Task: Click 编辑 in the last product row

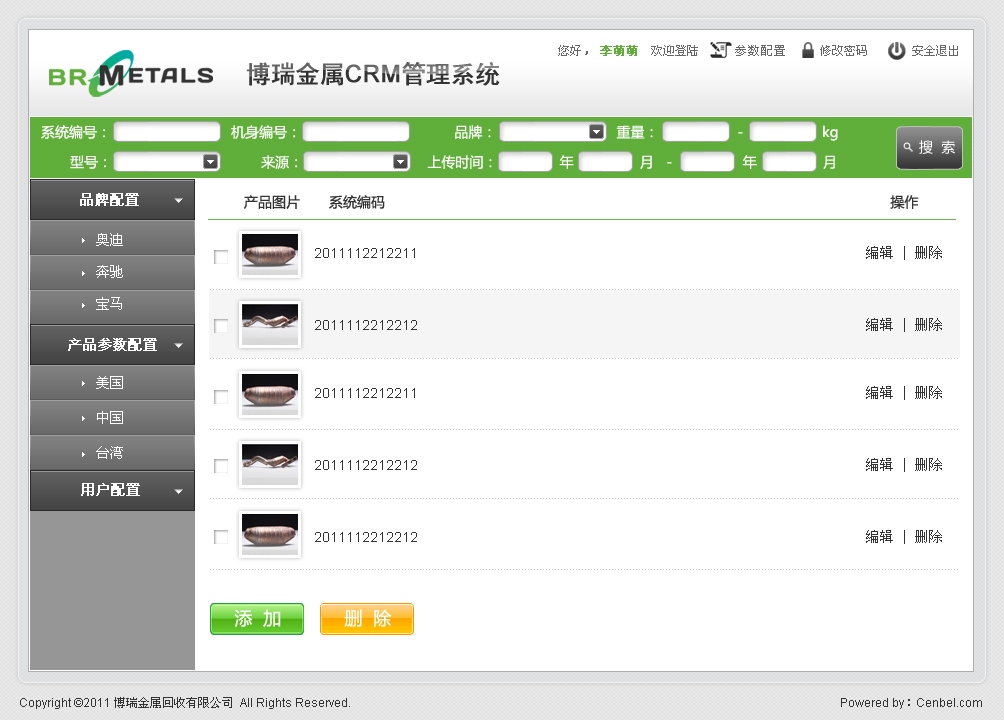Action: point(879,537)
